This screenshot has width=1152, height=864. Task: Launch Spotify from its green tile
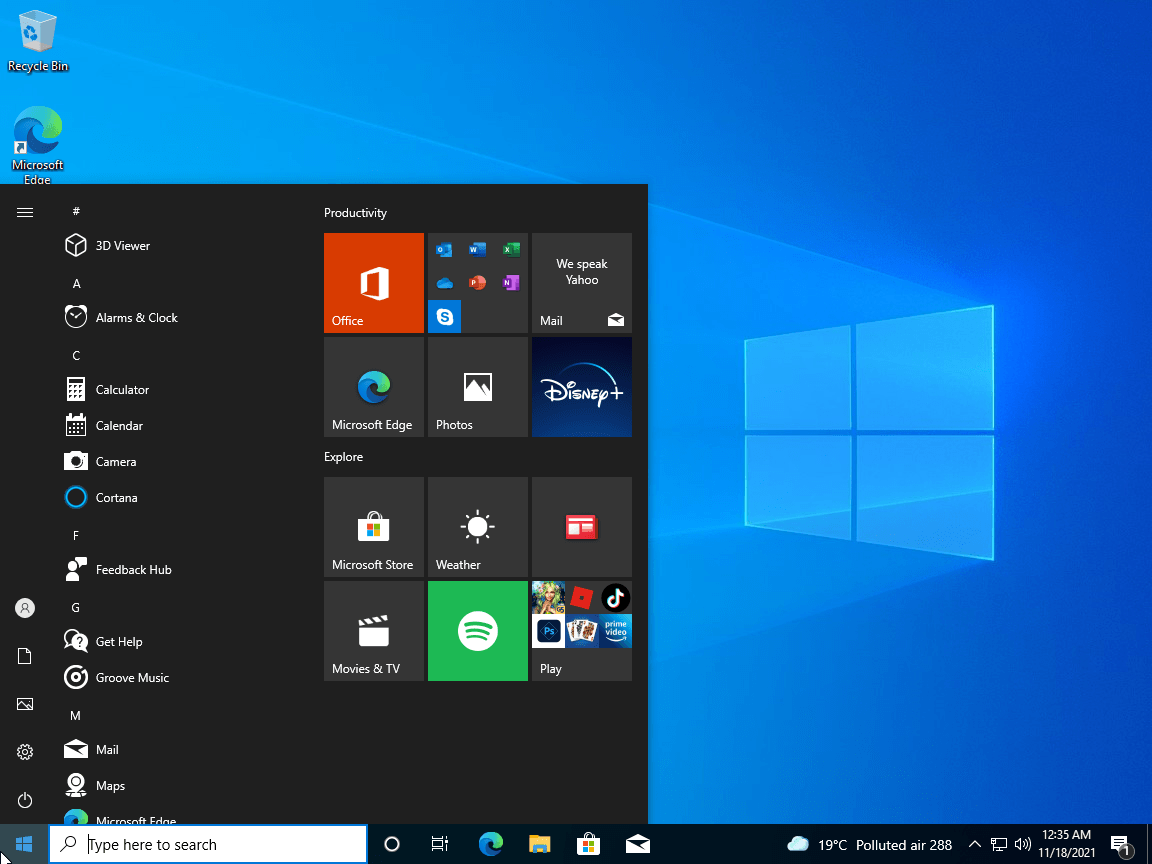(477, 631)
